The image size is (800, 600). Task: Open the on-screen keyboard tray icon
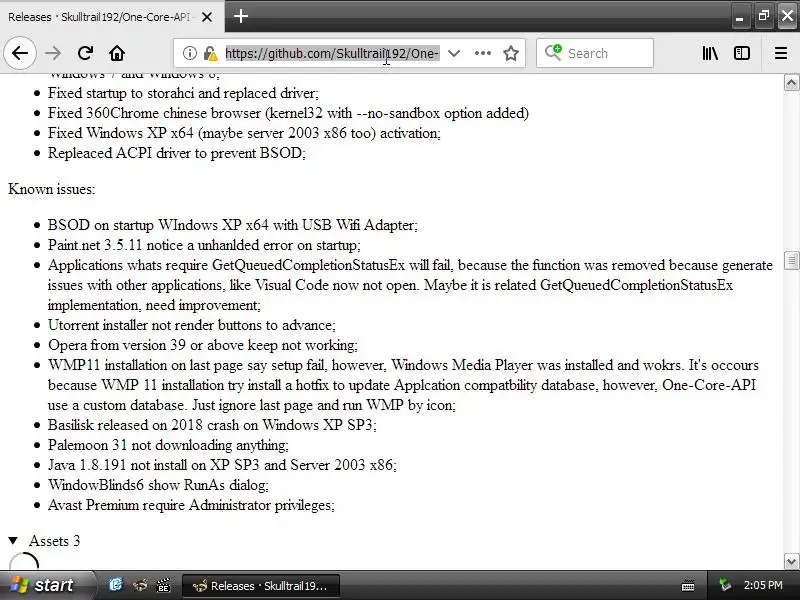click(688, 586)
